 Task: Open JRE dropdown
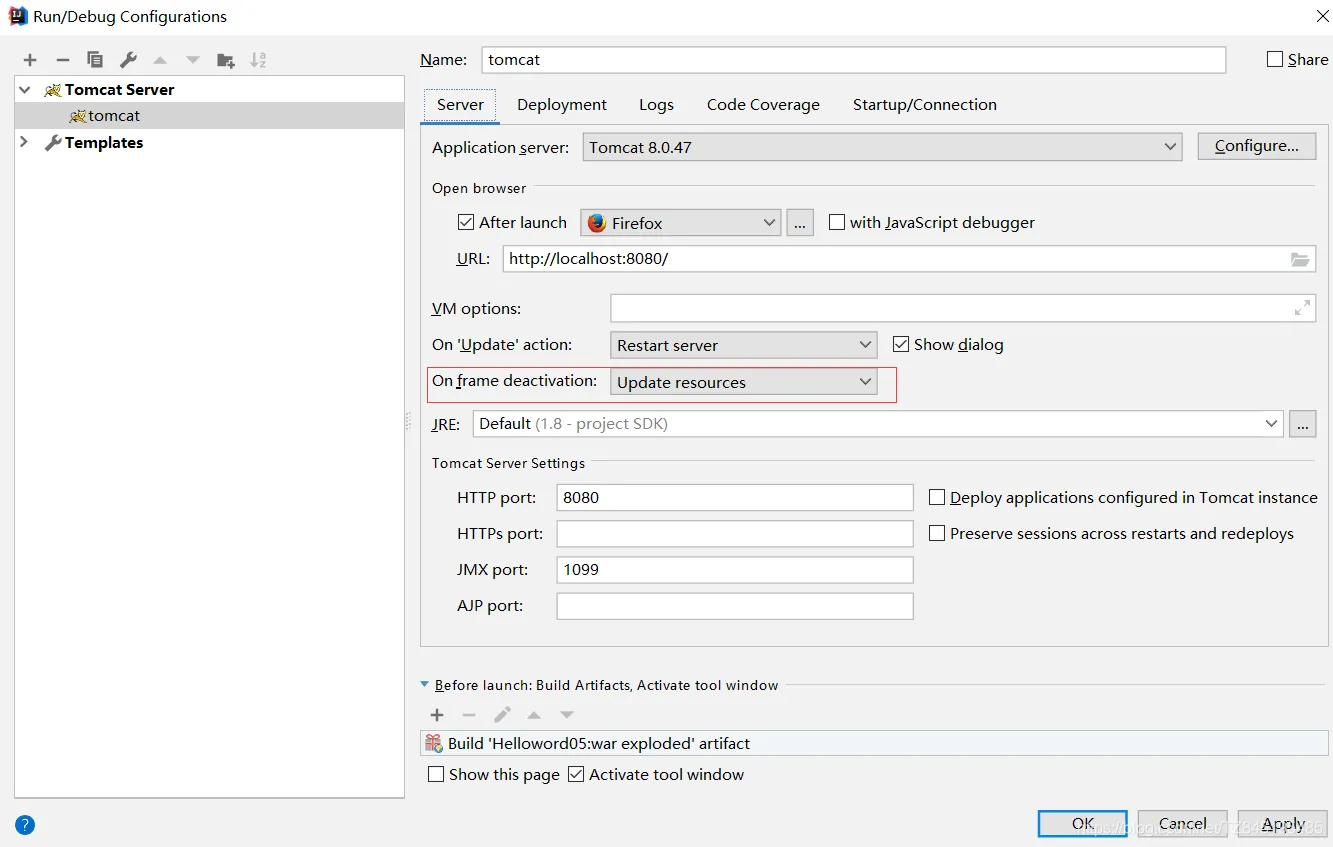click(878, 424)
